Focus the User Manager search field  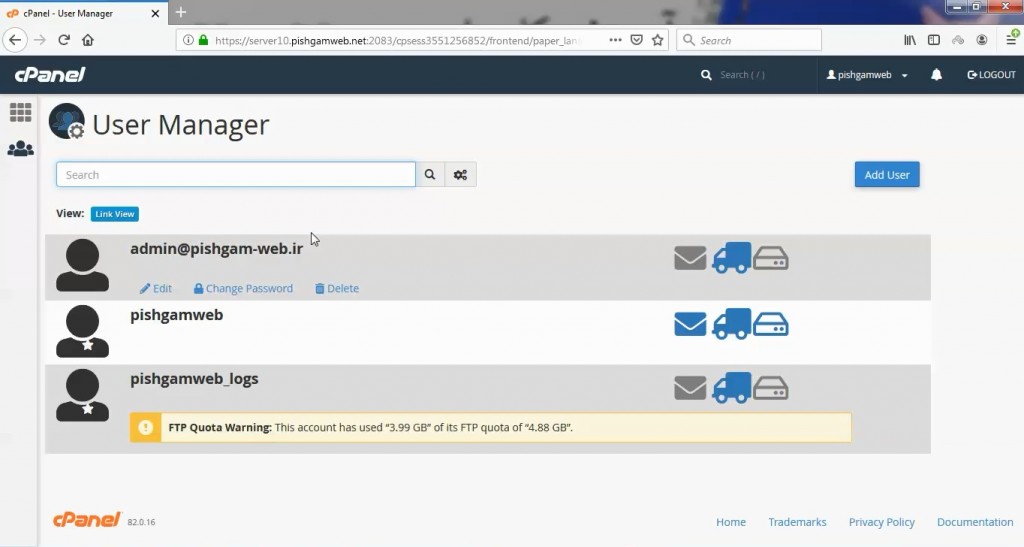236,174
